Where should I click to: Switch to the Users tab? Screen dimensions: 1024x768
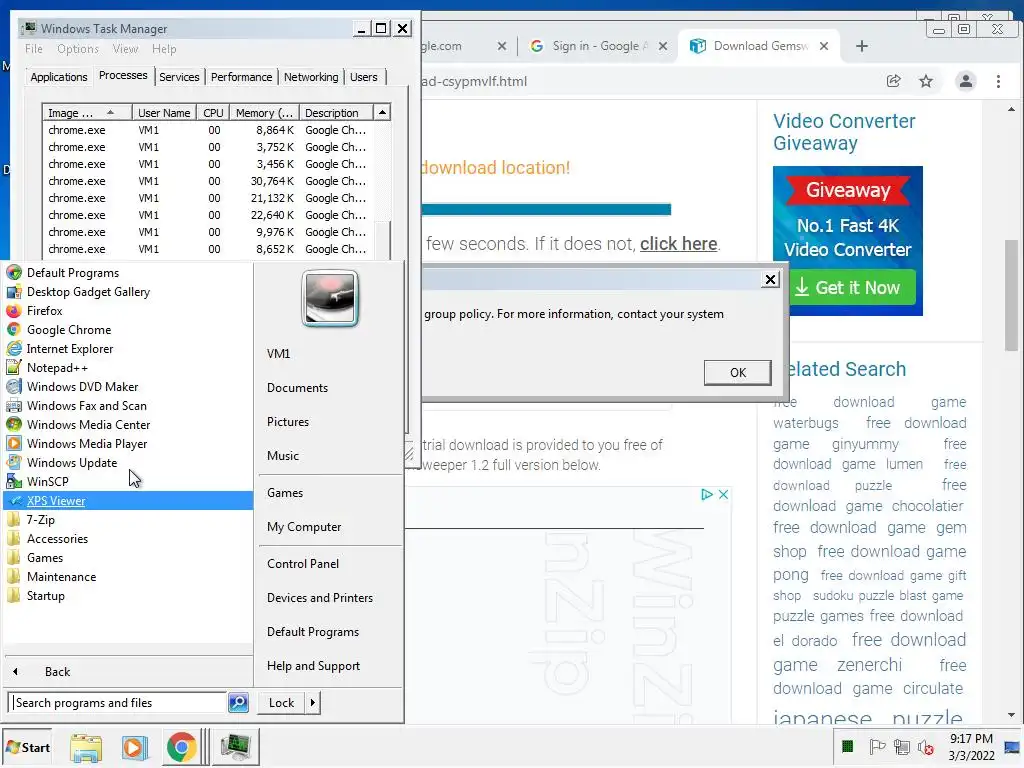[363, 77]
